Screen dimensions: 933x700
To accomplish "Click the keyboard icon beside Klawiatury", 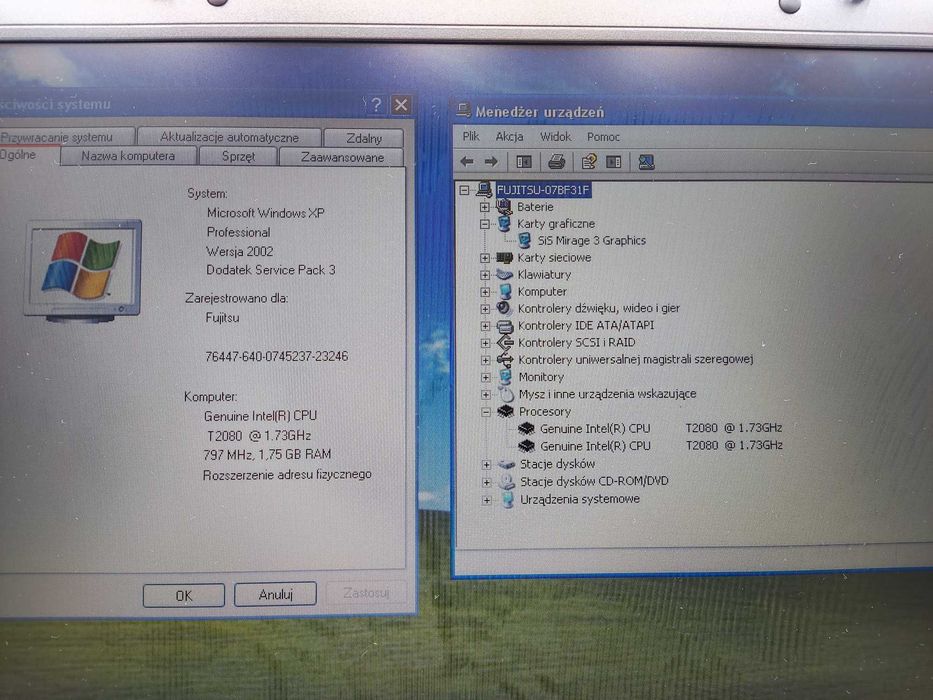I will tap(505, 274).
